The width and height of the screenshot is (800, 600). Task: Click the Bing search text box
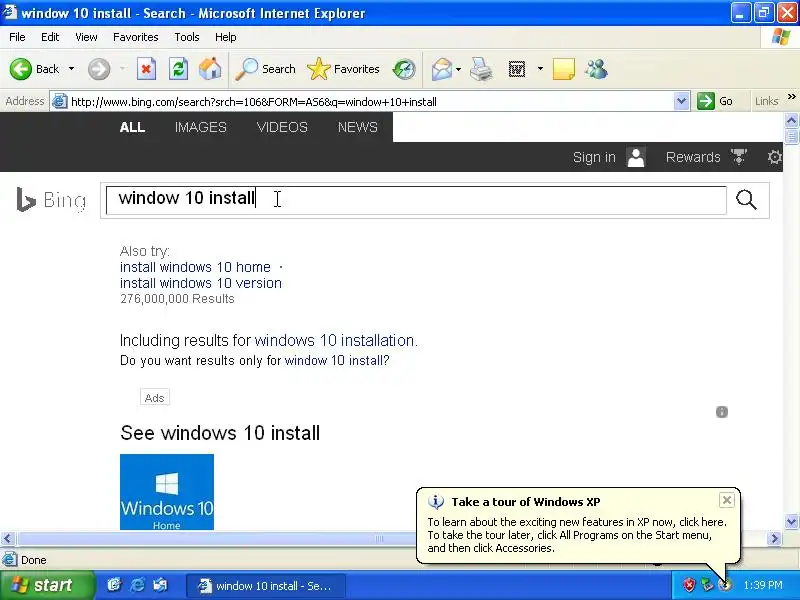(x=416, y=200)
